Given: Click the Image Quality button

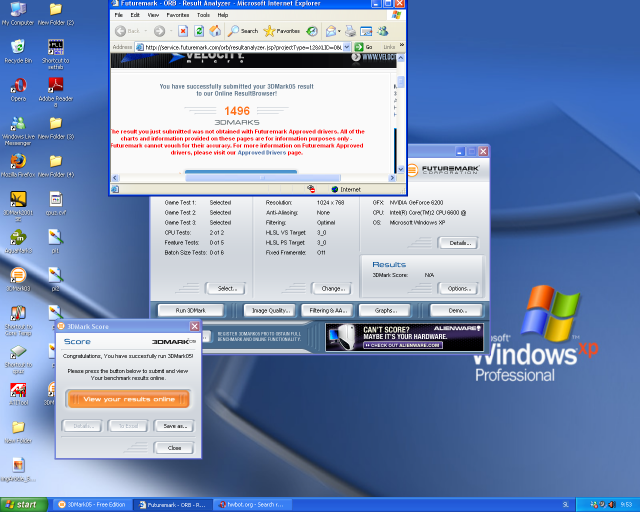Looking at the screenshot, I should (270, 311).
